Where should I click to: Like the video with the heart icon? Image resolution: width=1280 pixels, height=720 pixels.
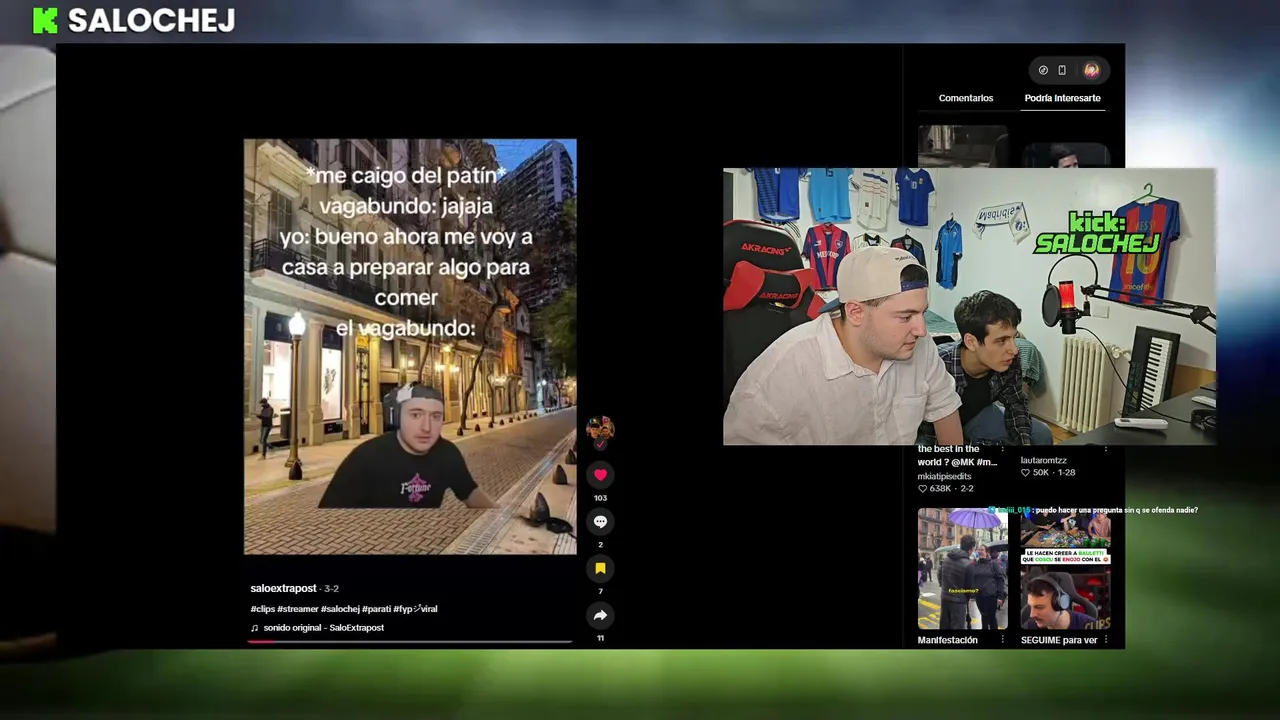tap(600, 475)
